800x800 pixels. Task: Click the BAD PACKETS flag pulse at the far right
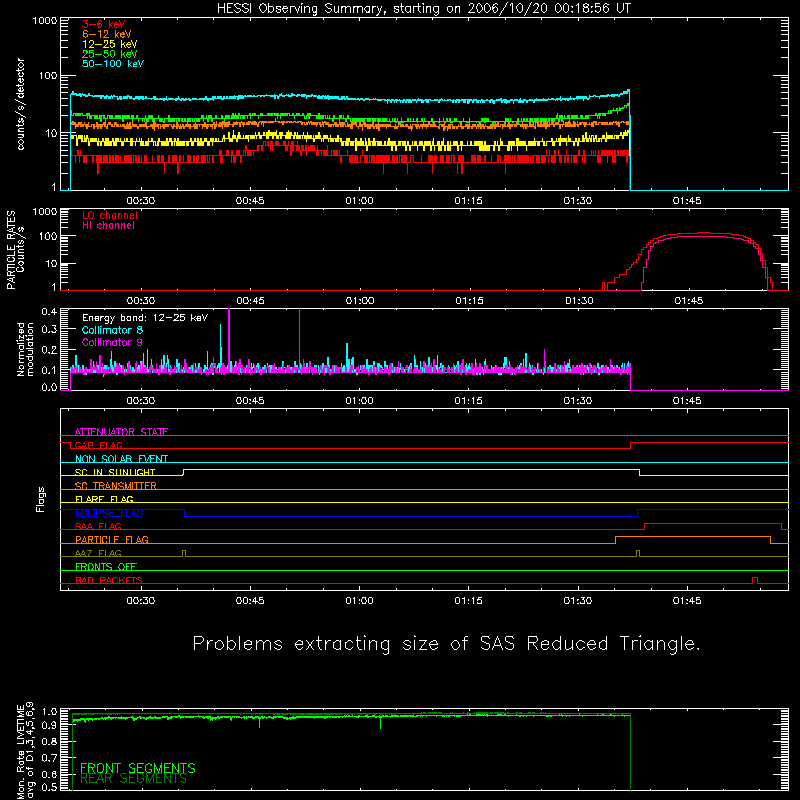(x=755, y=580)
